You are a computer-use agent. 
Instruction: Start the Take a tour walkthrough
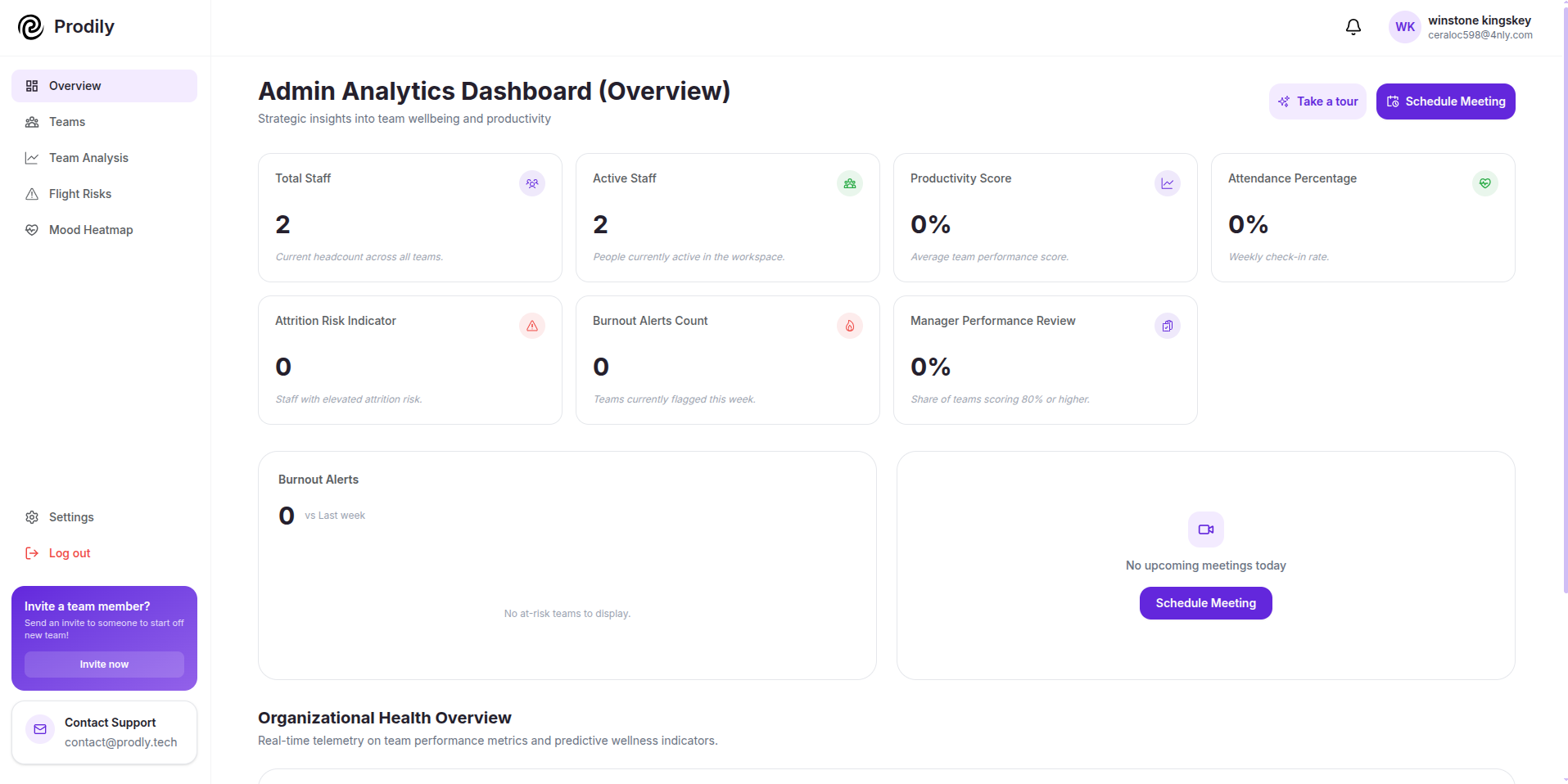click(x=1317, y=101)
